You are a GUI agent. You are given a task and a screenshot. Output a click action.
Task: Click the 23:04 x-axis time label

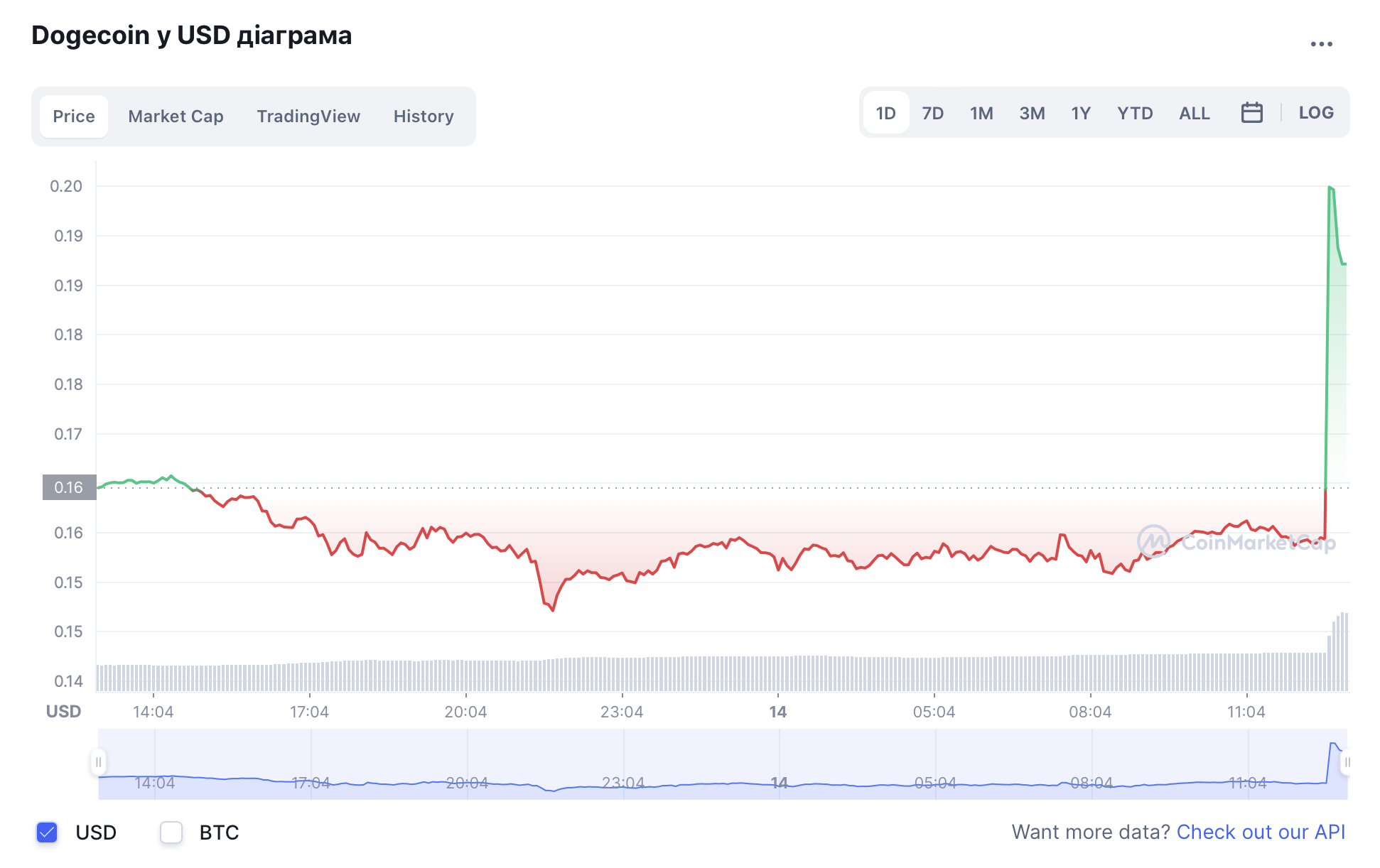tap(622, 712)
